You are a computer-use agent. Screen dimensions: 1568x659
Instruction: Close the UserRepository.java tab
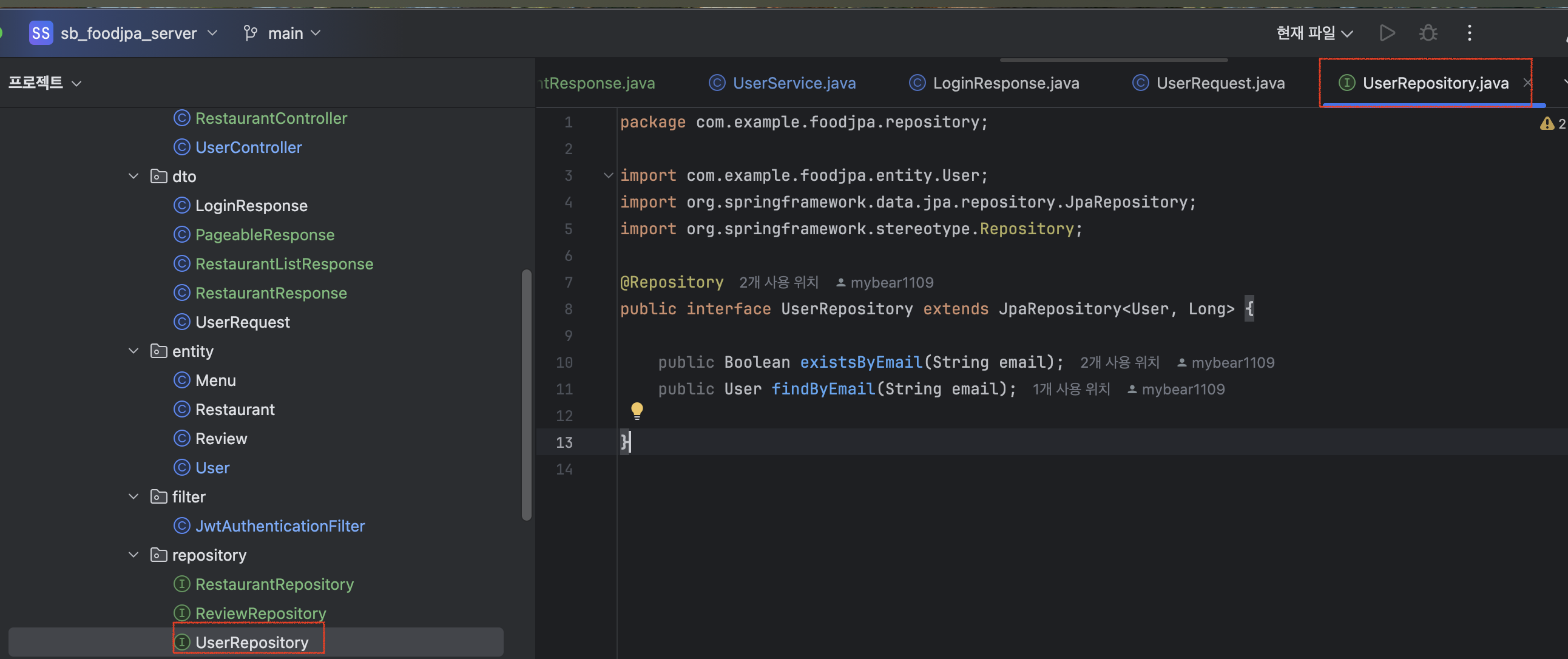[x=1527, y=83]
